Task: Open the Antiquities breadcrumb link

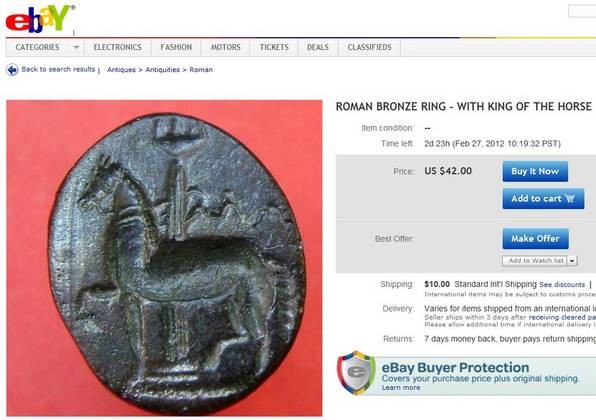Action: [162, 70]
